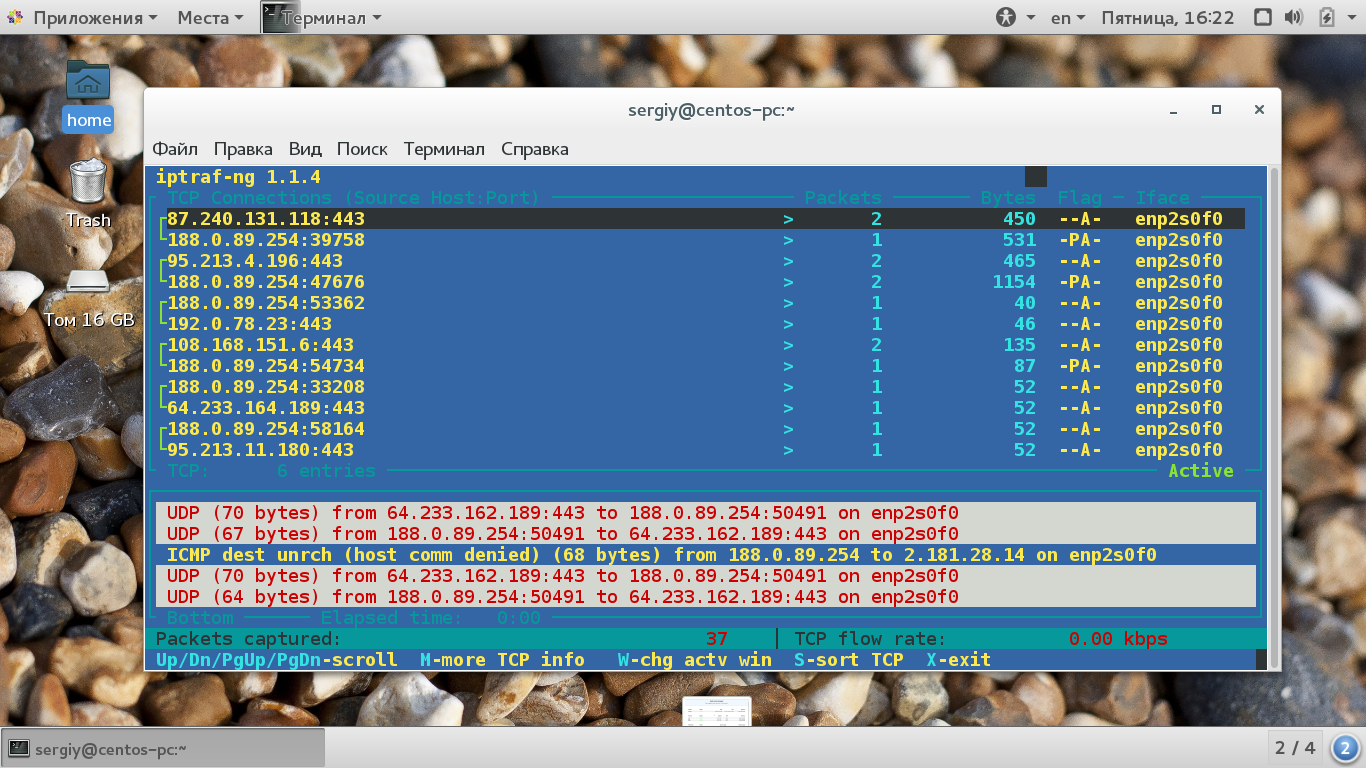Open the Правка menu

243,149
